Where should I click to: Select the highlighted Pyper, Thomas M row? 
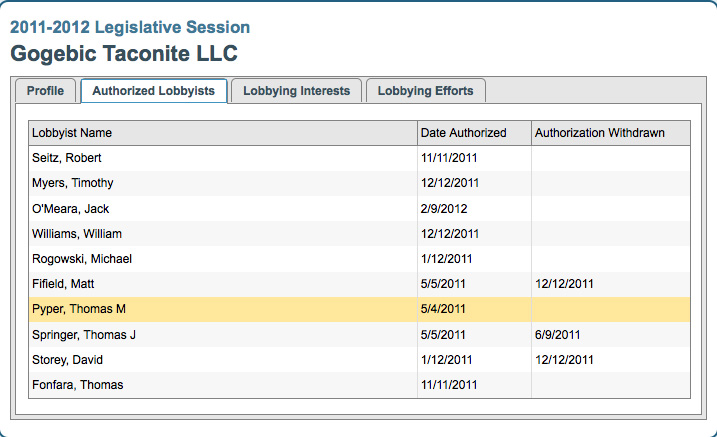coord(79,309)
